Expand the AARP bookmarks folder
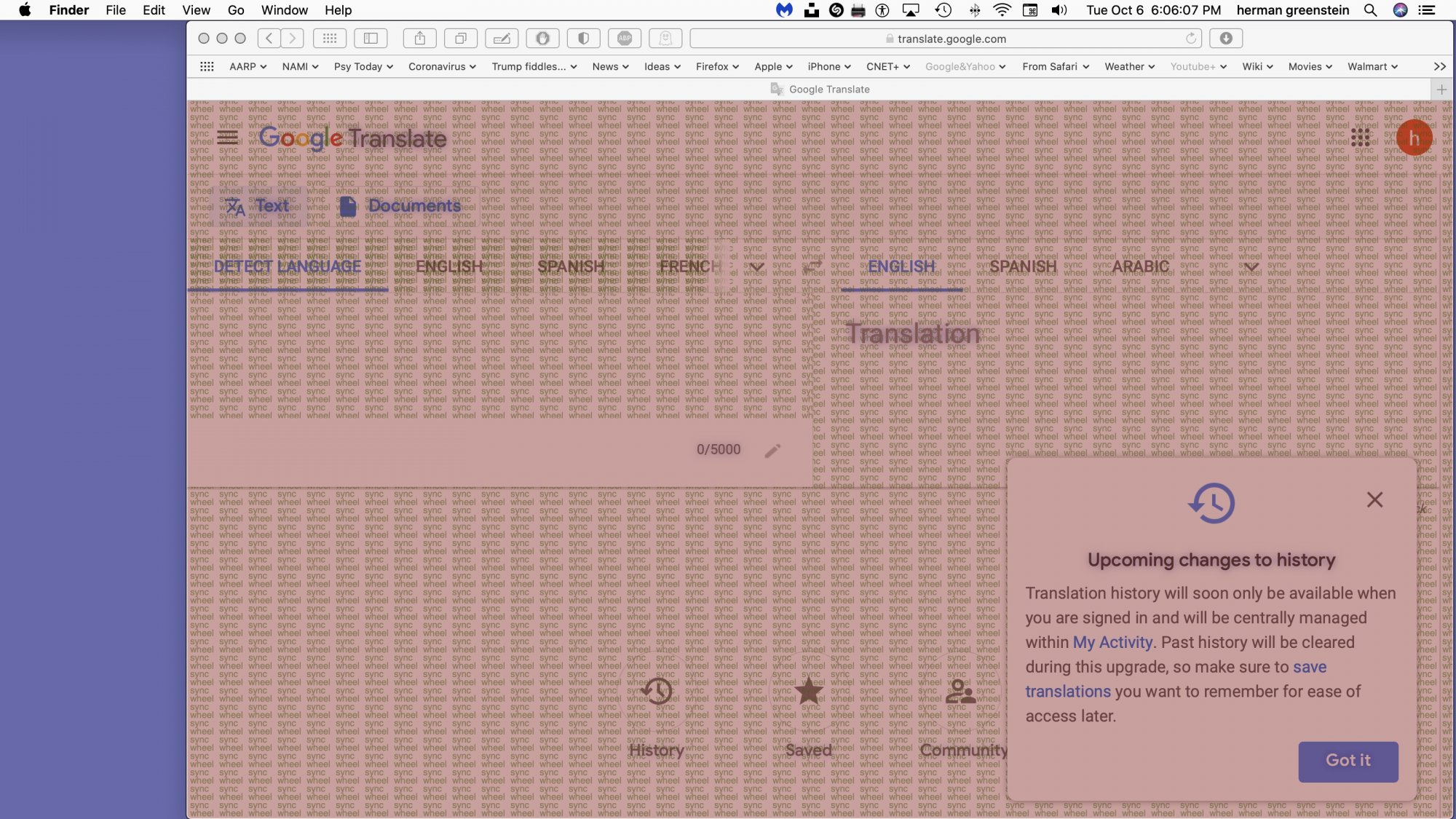The height and width of the screenshot is (819, 1456). (x=248, y=66)
